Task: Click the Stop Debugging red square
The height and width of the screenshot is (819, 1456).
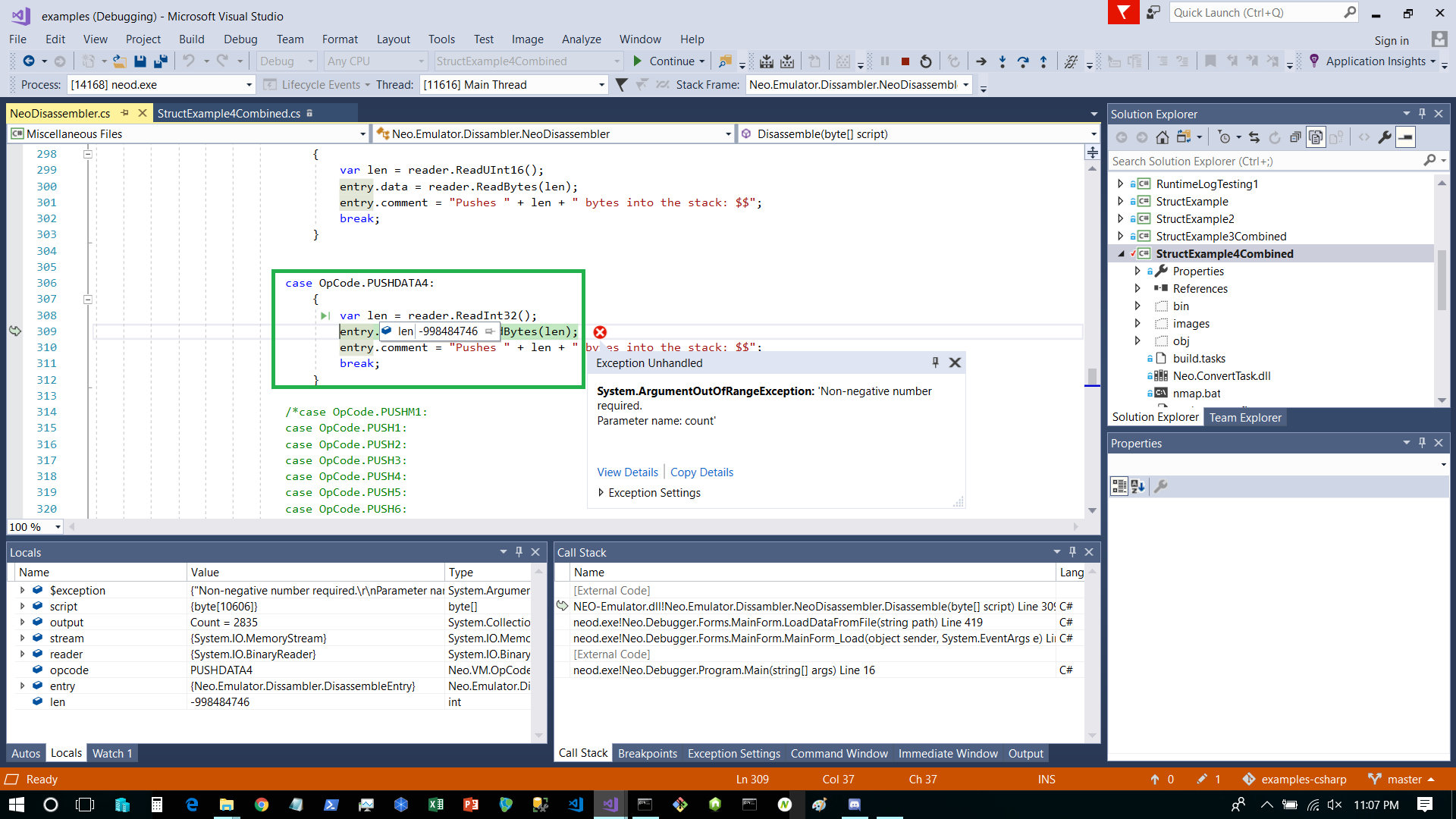Action: (905, 61)
